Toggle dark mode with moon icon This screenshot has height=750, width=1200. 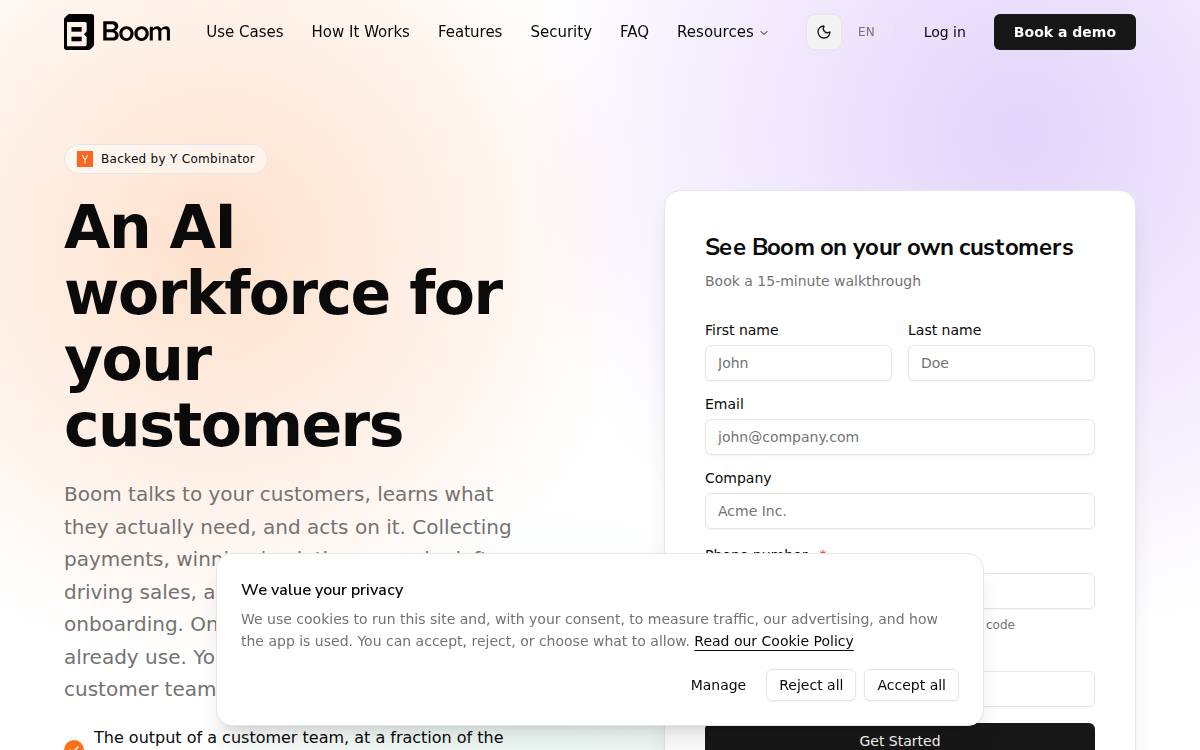(824, 32)
